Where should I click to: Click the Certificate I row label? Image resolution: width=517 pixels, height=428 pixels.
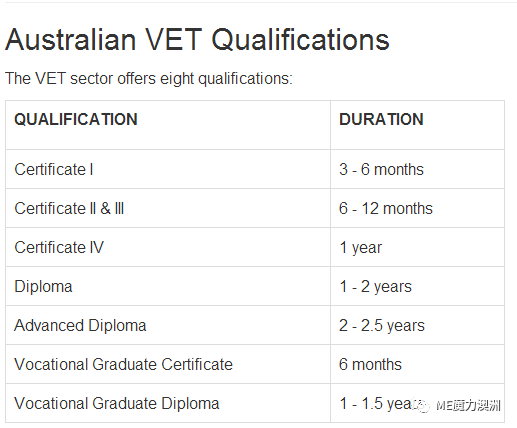click(x=54, y=169)
